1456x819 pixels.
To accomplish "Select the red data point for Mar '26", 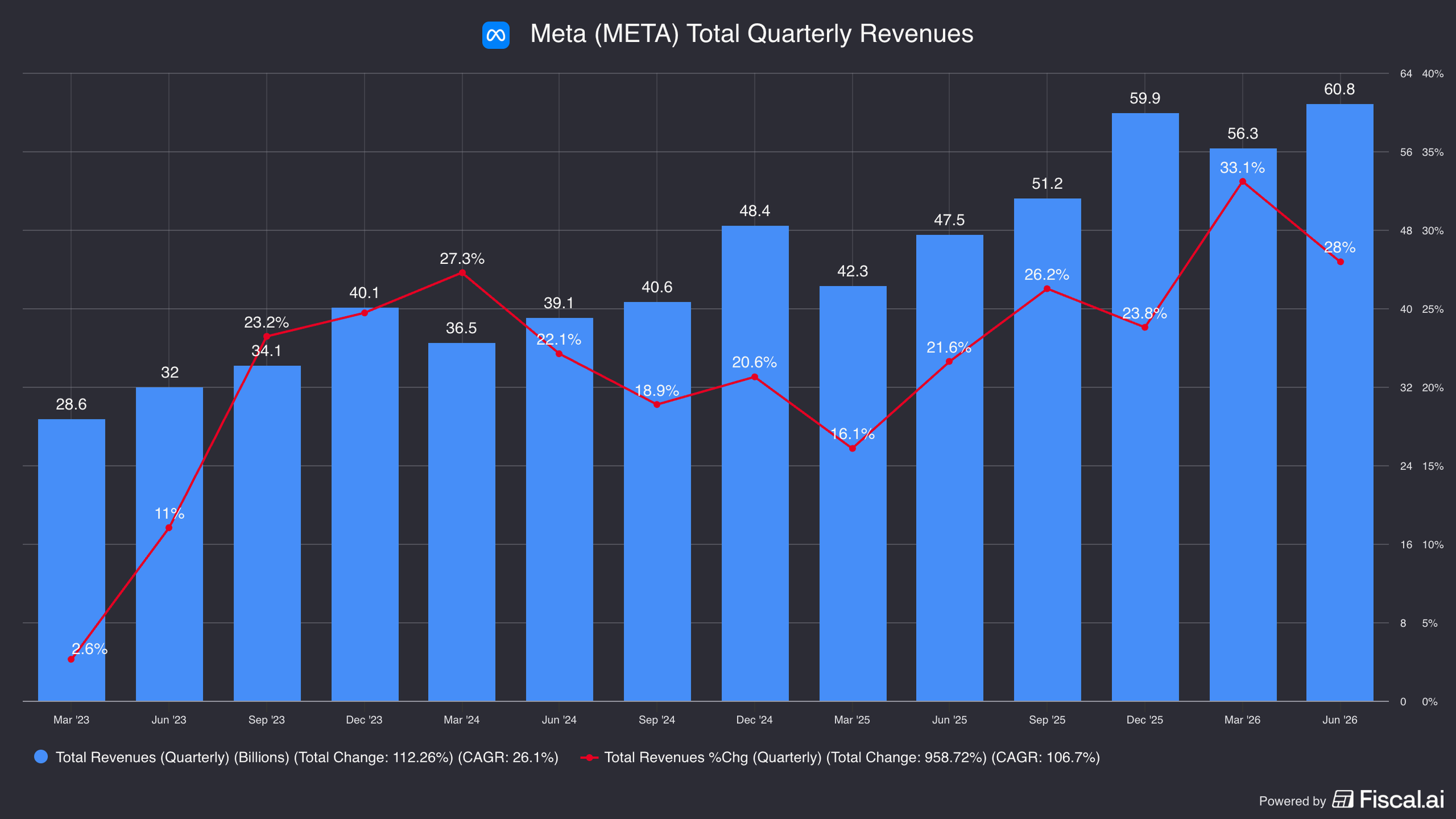I will (x=1243, y=182).
